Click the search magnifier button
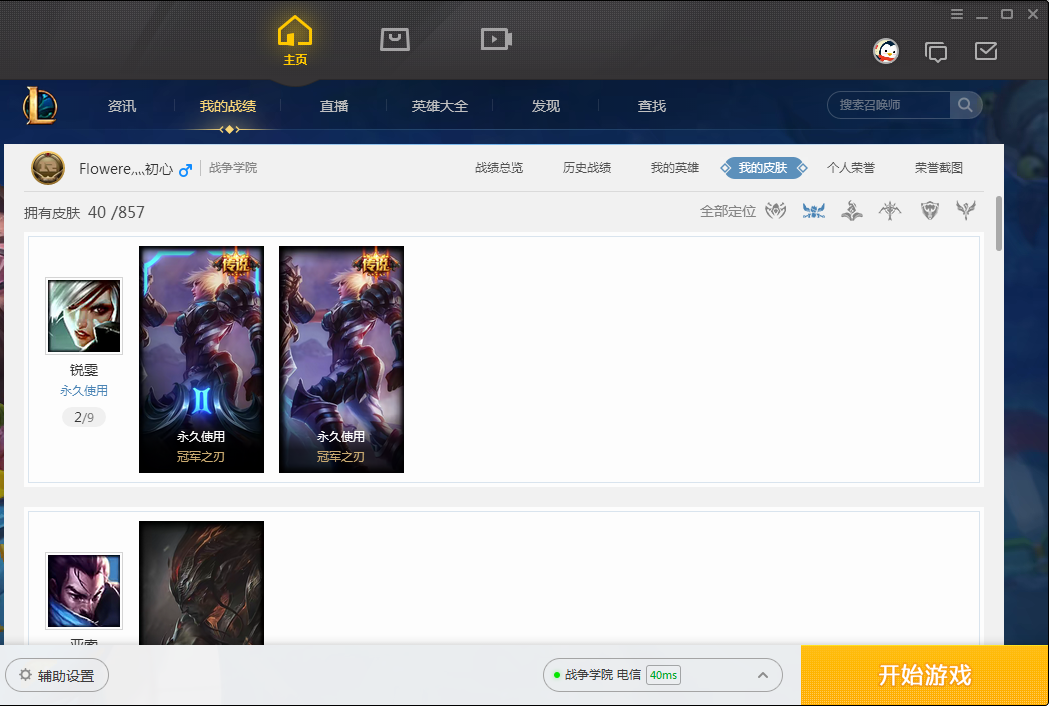1049x706 pixels. [965, 105]
